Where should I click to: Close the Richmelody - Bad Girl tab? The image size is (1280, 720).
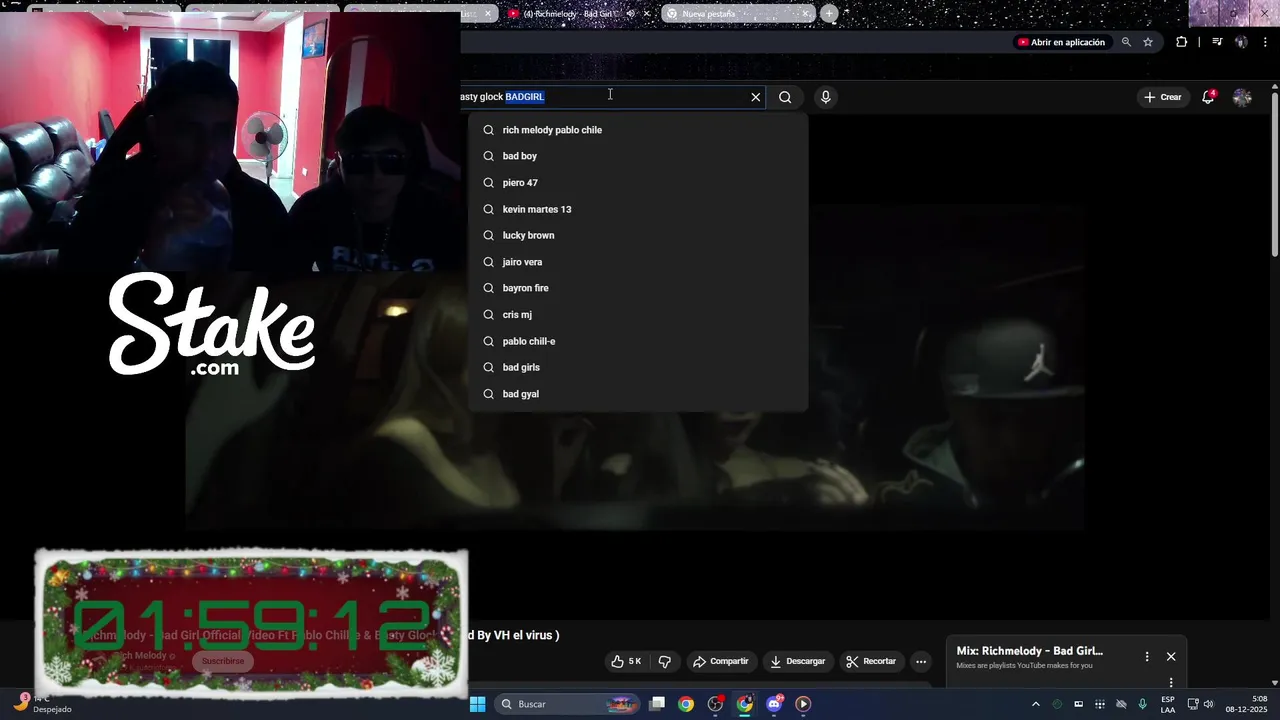click(x=647, y=14)
